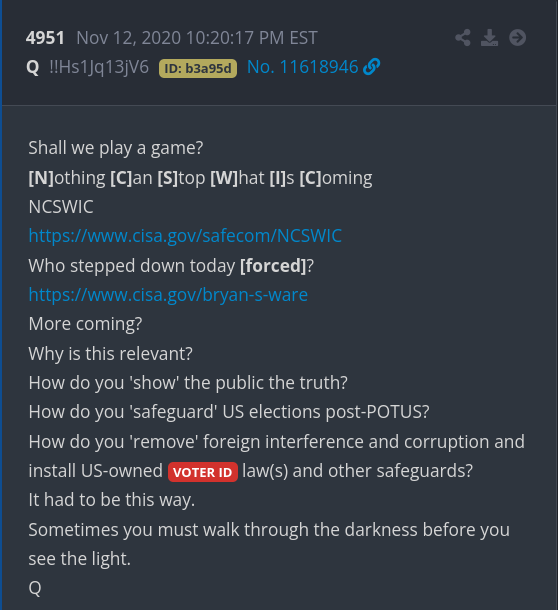
Task: Click the red VOTER ID tag
Action: click(x=203, y=472)
